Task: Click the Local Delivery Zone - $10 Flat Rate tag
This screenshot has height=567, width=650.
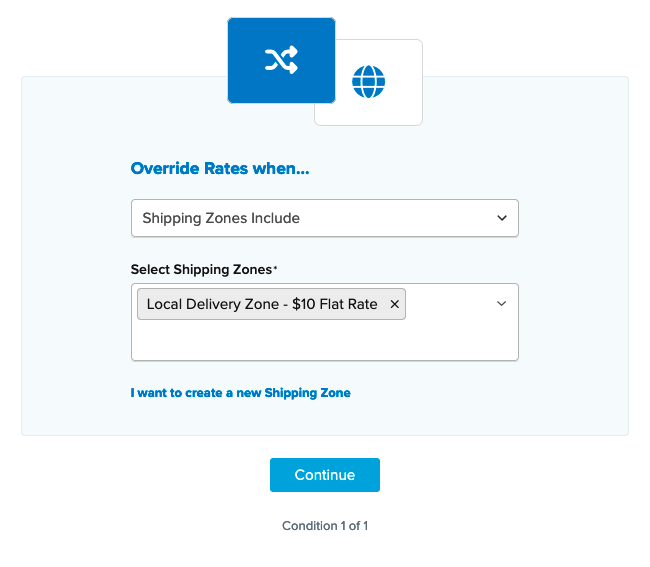Action: [x=262, y=304]
